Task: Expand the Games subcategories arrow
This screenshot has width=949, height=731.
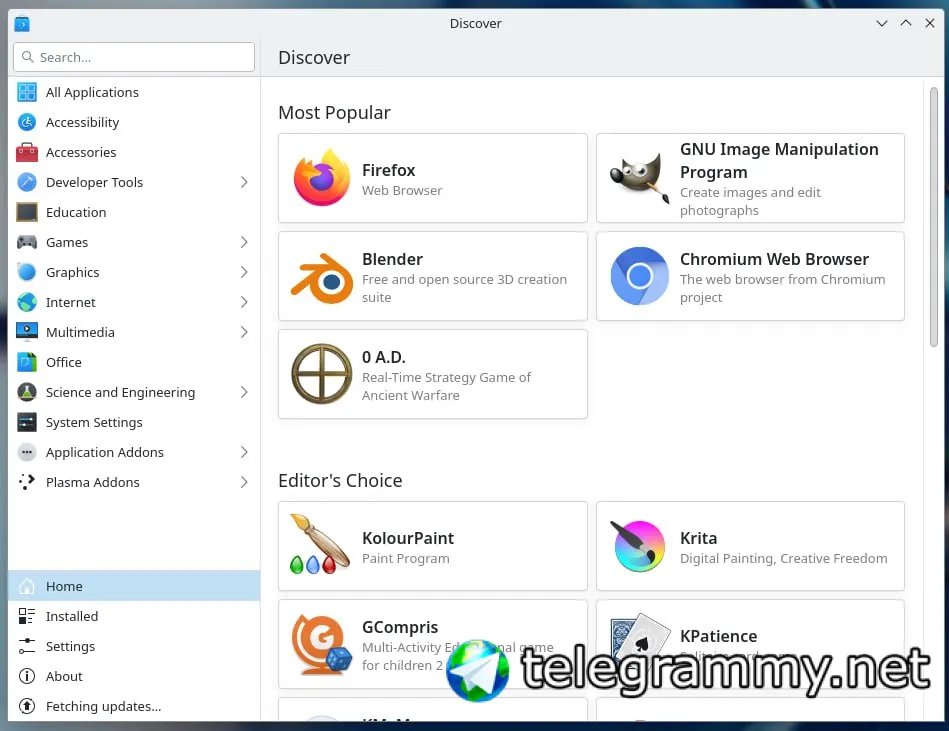Action: point(244,242)
